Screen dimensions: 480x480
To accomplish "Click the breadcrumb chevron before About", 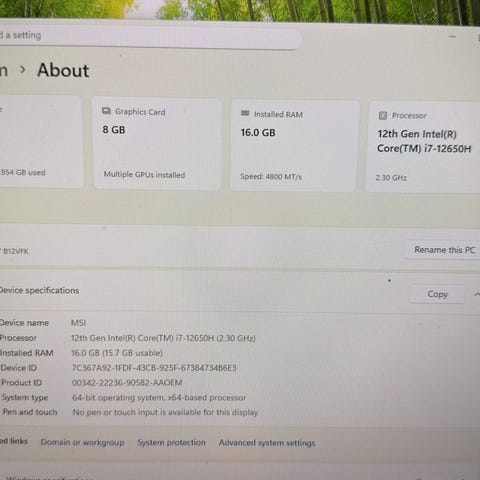I will [x=23, y=70].
